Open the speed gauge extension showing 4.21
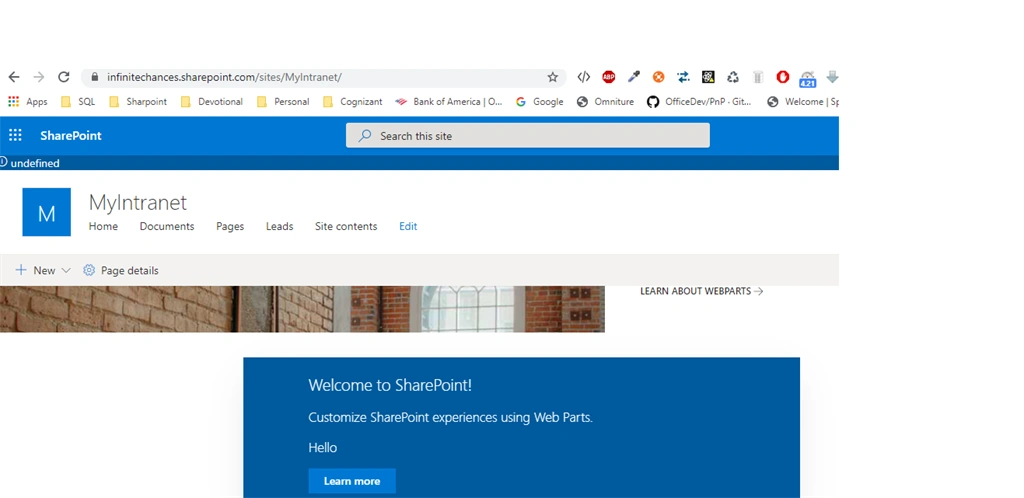 point(808,78)
